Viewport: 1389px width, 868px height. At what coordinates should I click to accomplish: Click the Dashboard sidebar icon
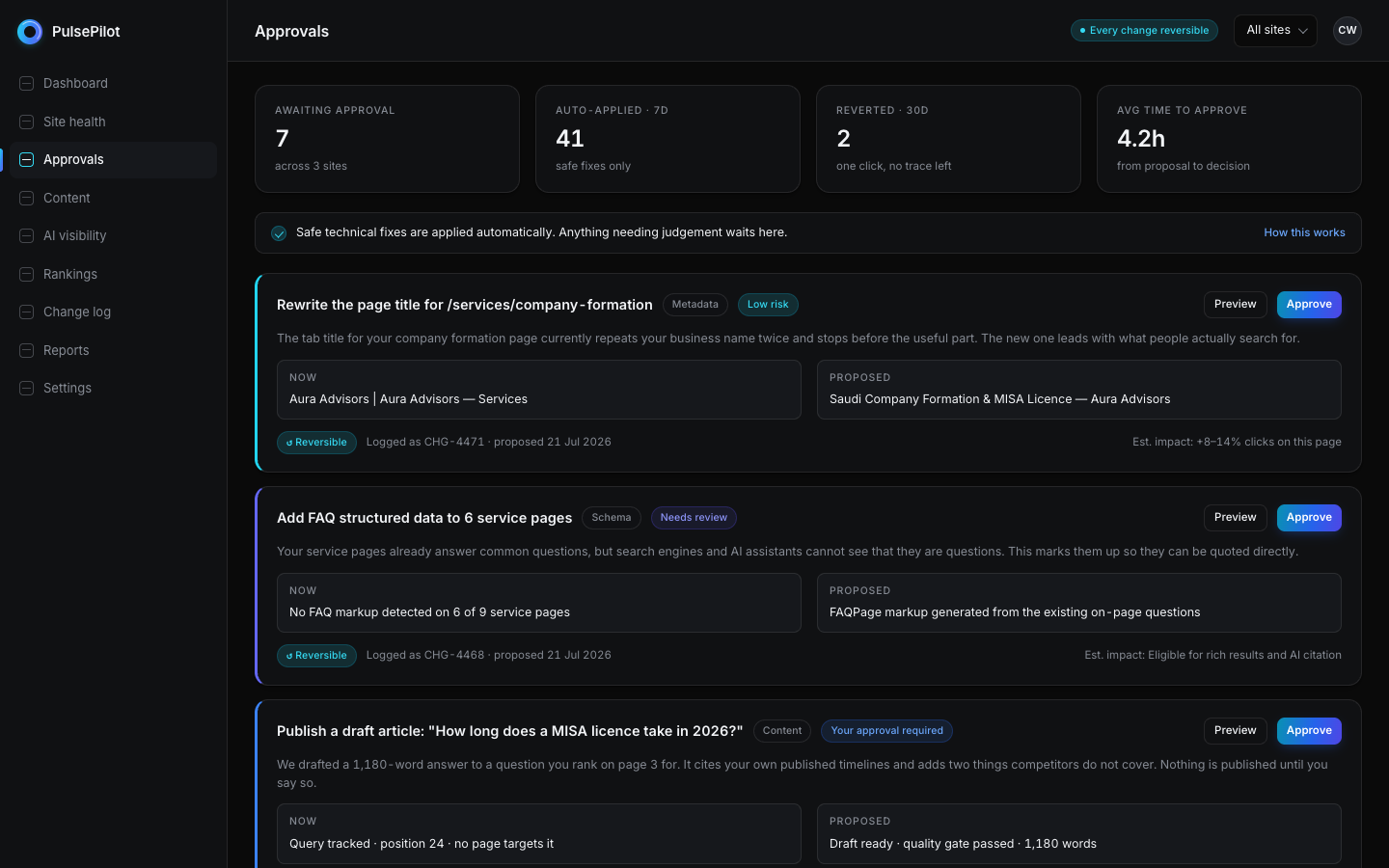click(27, 84)
